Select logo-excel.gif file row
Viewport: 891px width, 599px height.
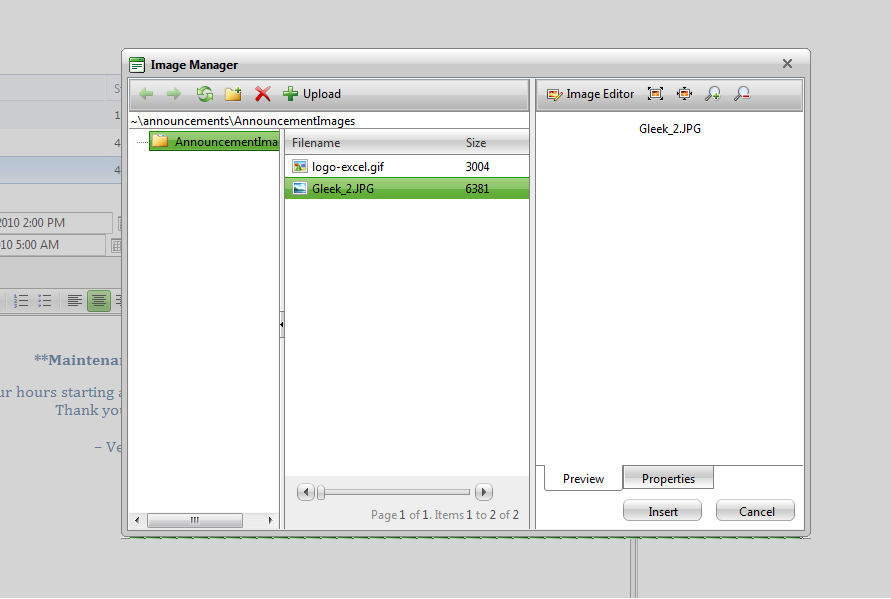pos(407,167)
